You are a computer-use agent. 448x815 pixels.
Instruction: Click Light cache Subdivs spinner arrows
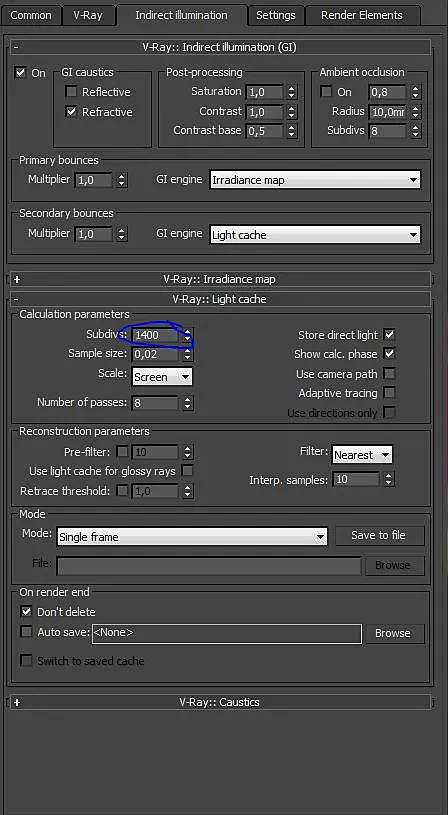188,335
